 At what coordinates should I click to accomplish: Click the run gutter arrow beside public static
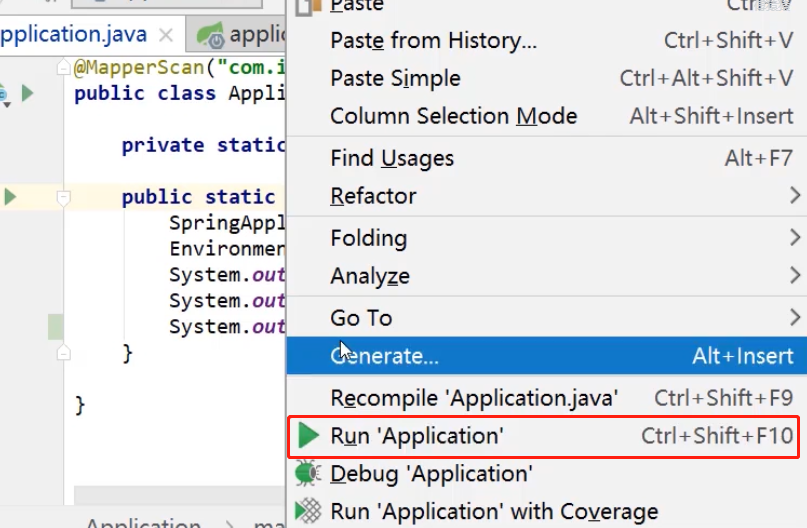point(10,197)
